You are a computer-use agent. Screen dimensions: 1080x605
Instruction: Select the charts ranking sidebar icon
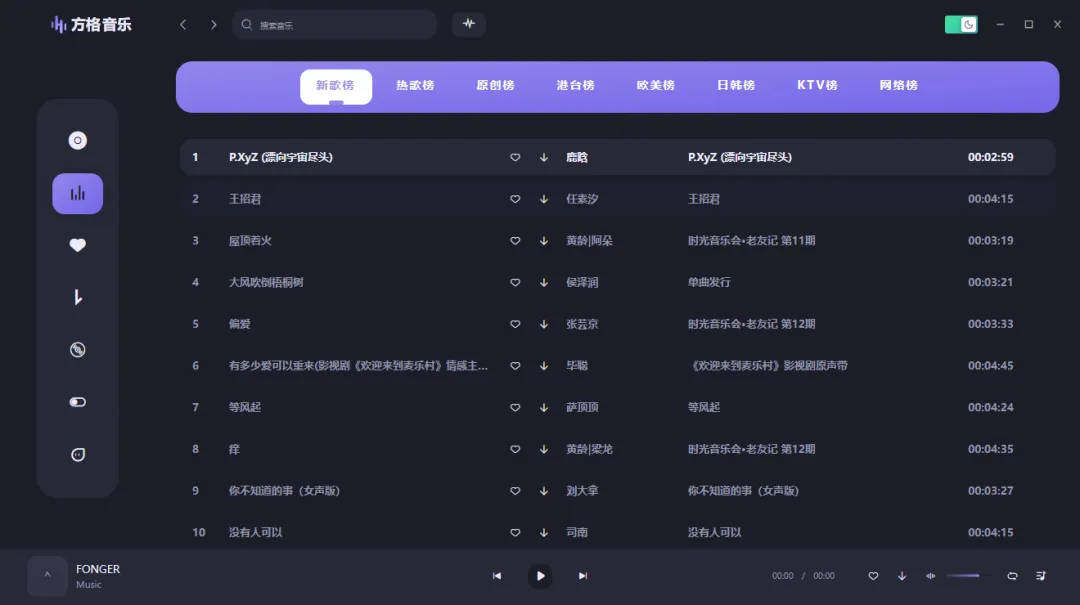(x=78, y=194)
